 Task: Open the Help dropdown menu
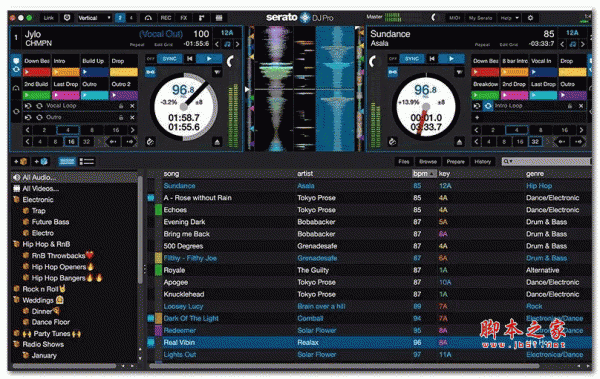click(509, 18)
